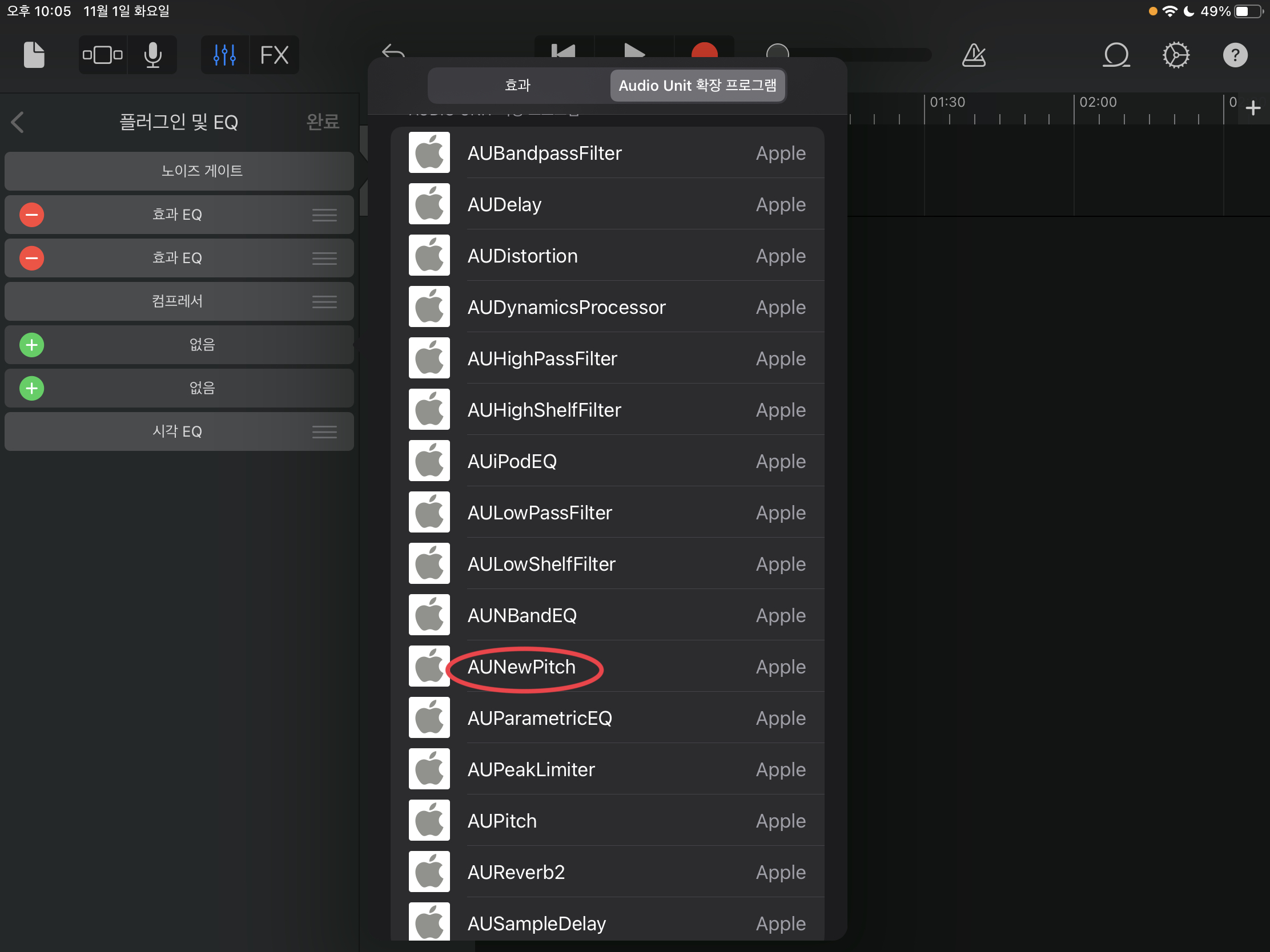Grab reorder handle of second 효과 EQ
This screenshot has width=1270, height=952.
point(324,258)
